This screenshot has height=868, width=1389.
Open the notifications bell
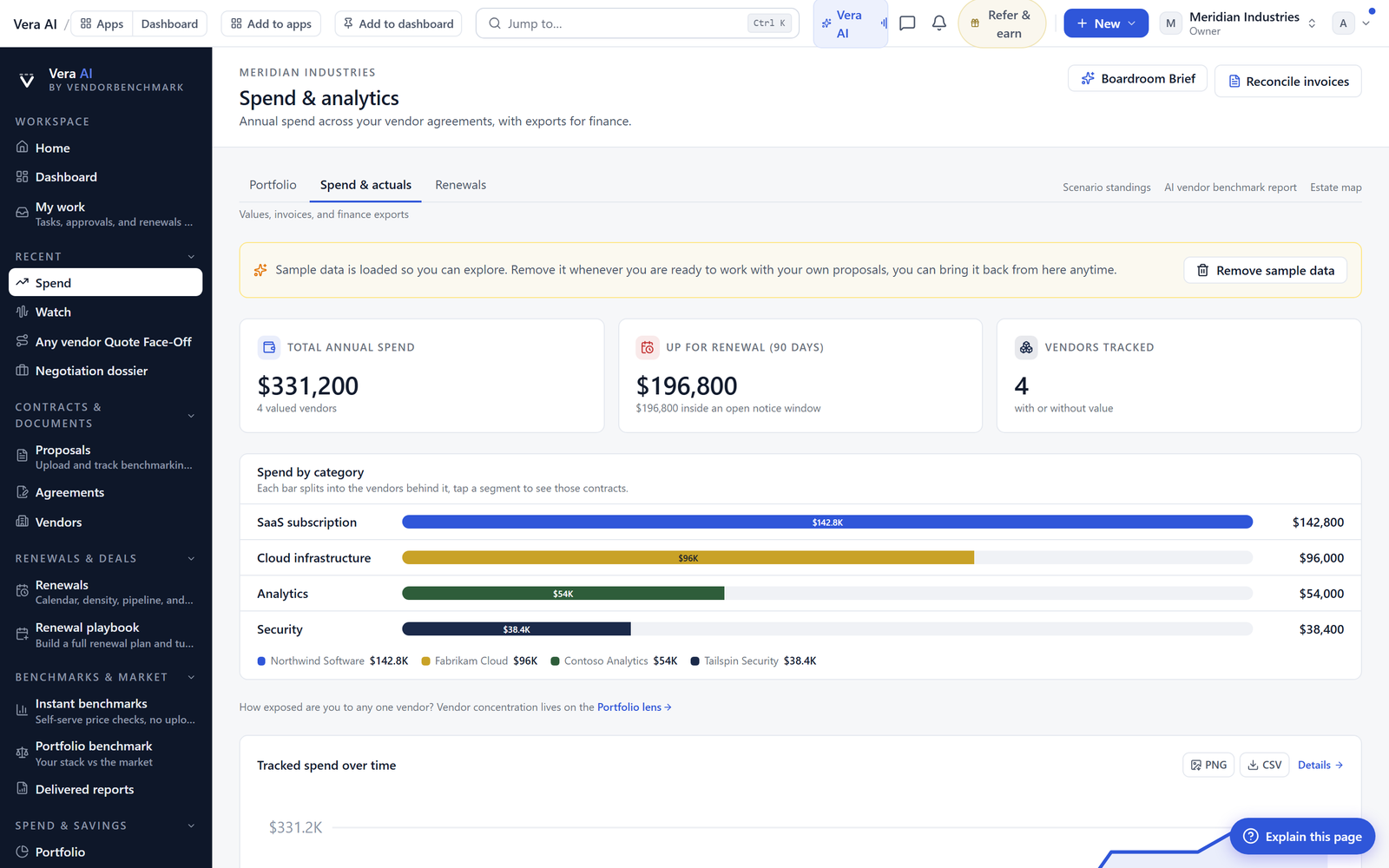tap(939, 23)
